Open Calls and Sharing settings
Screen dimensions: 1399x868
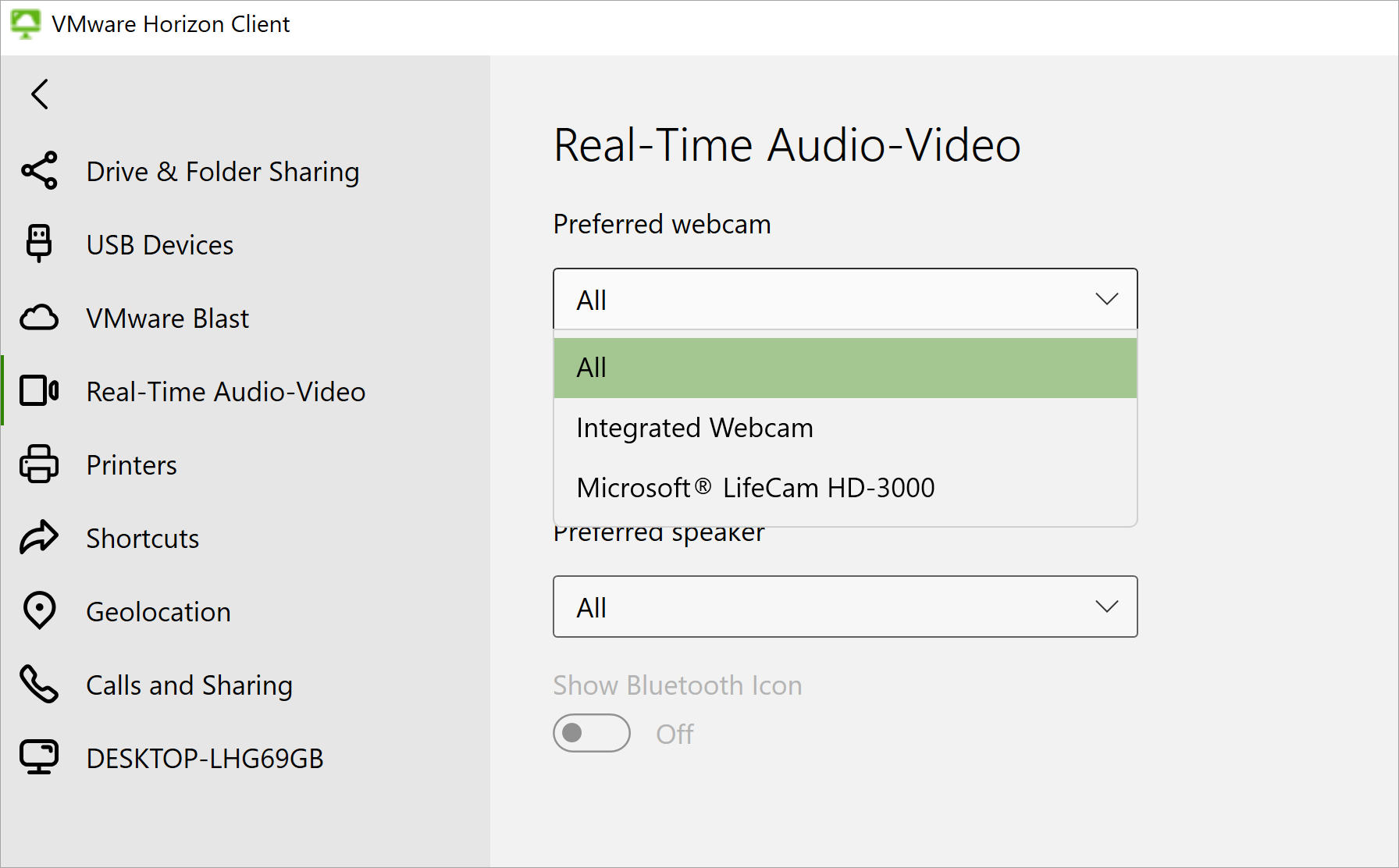245,685
